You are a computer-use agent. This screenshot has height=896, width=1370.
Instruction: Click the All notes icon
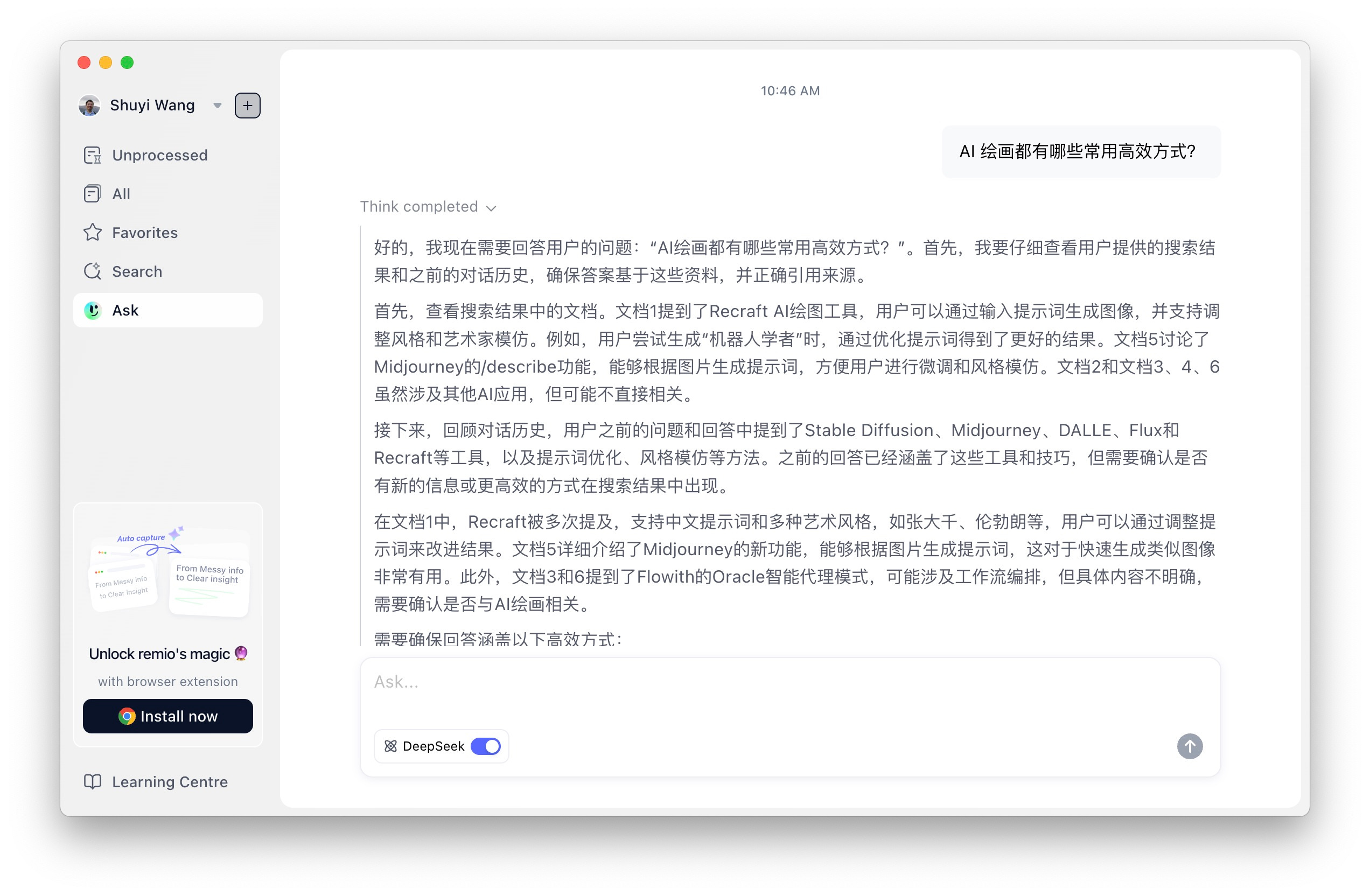pyautogui.click(x=92, y=194)
